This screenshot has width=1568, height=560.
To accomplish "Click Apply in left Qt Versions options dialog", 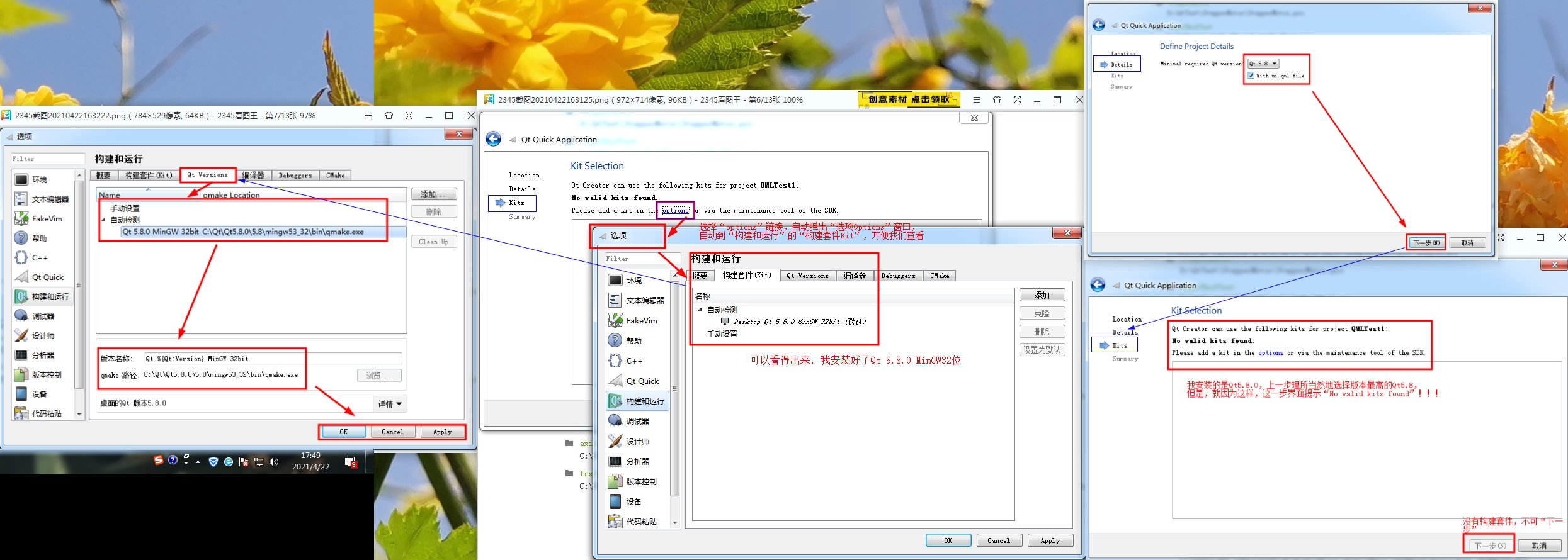I will click(x=442, y=432).
